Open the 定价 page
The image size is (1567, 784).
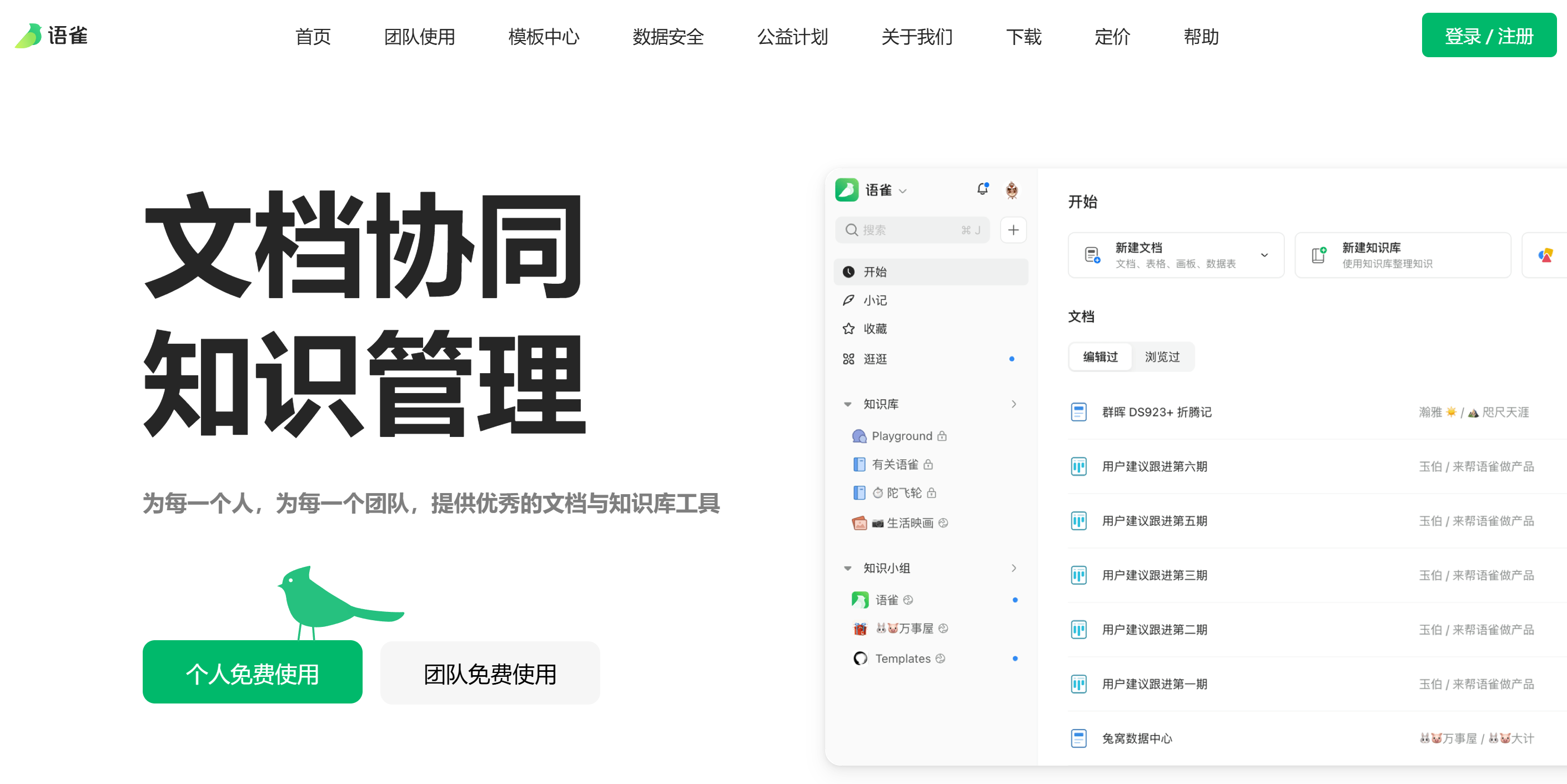coord(1112,37)
